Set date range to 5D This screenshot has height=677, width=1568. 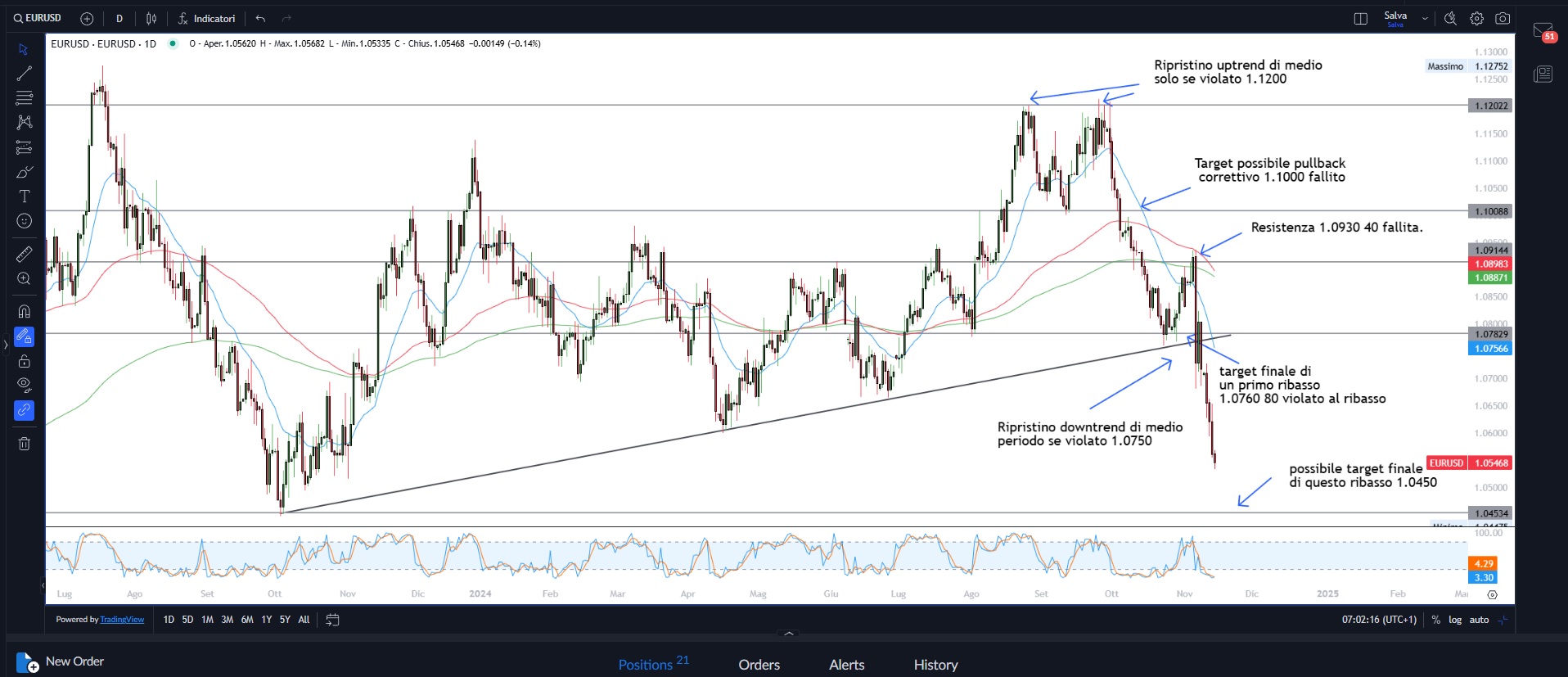click(x=187, y=620)
